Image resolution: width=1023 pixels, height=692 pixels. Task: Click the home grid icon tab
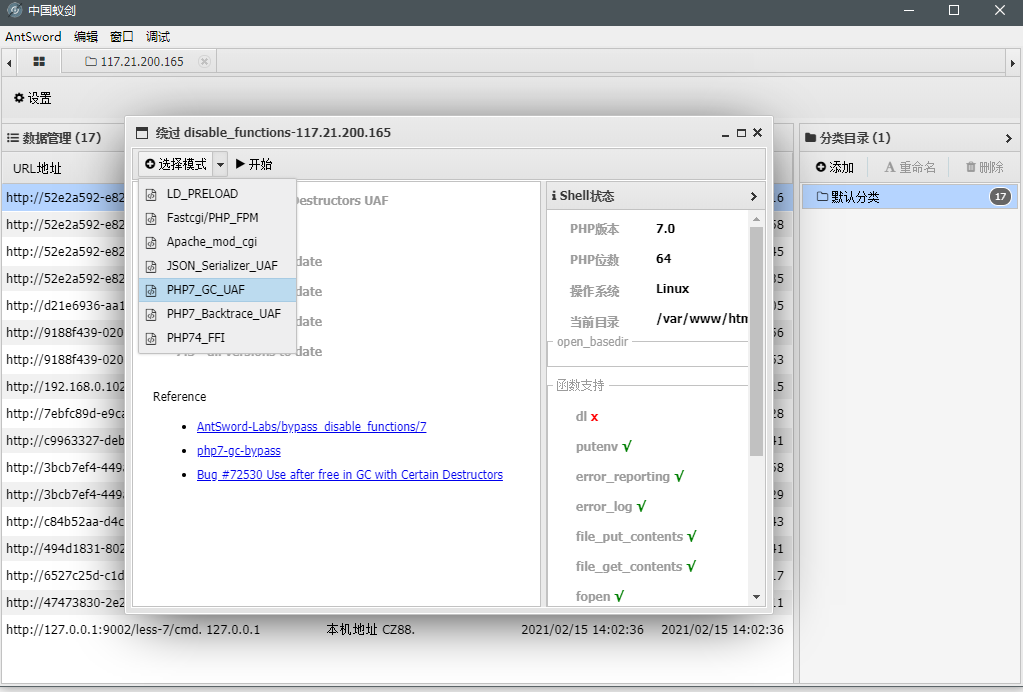[39, 62]
